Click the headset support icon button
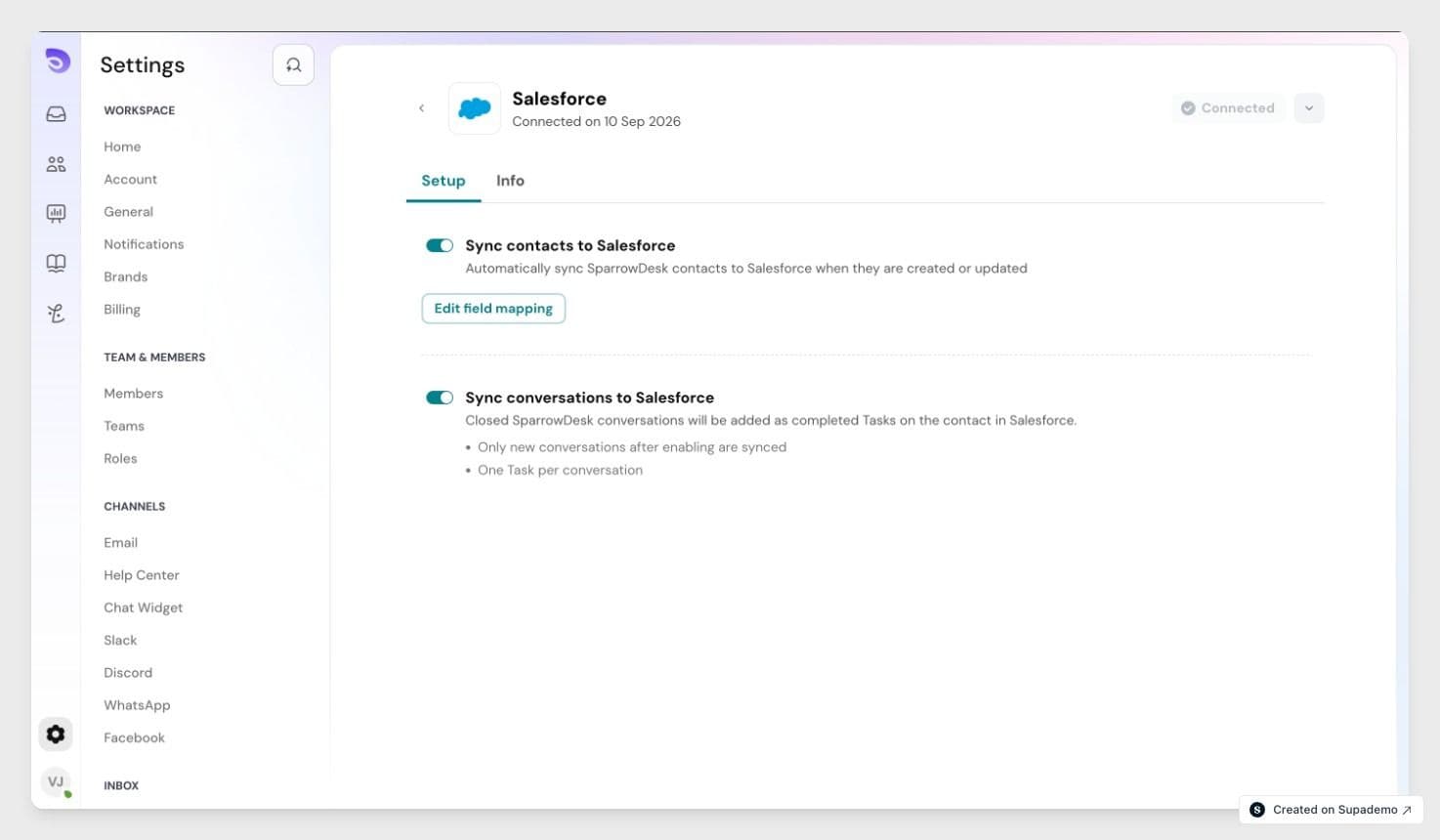This screenshot has width=1440, height=840. pos(293,65)
